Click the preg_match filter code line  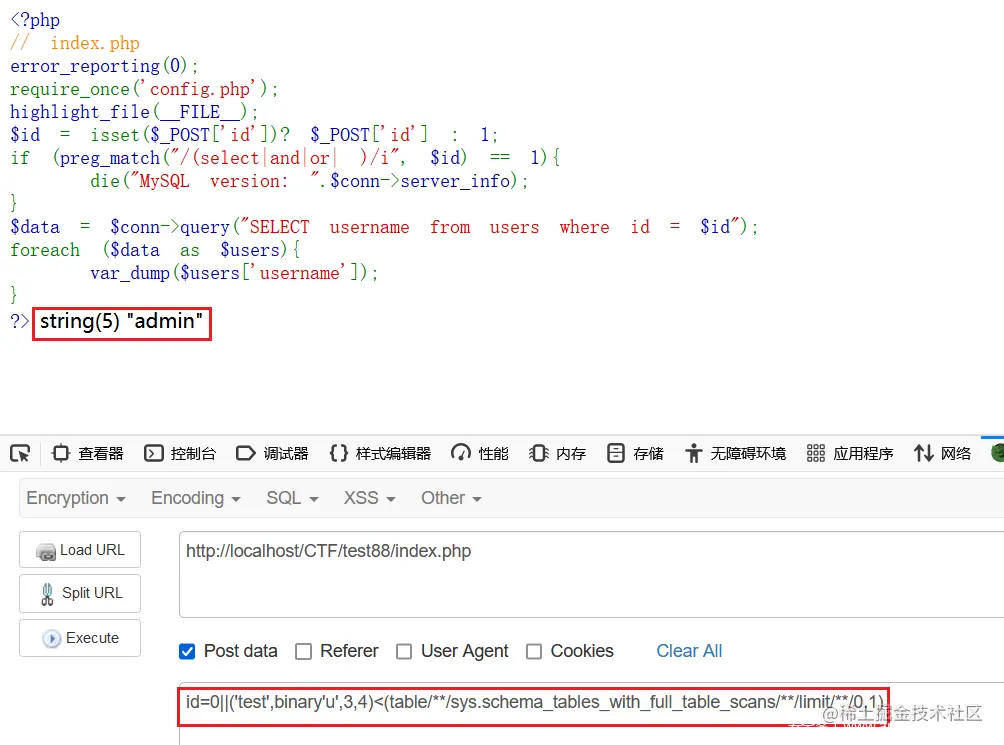click(x=286, y=158)
